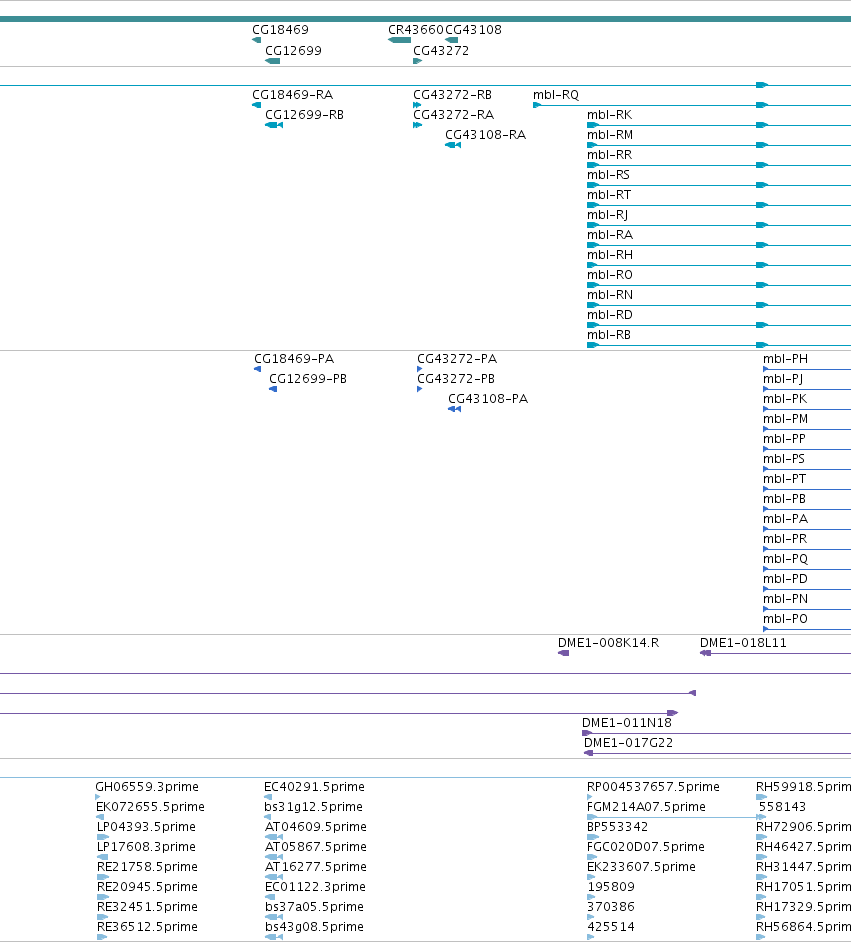Select the mbl-PO protein label
851x942 pixels.
(x=786, y=619)
